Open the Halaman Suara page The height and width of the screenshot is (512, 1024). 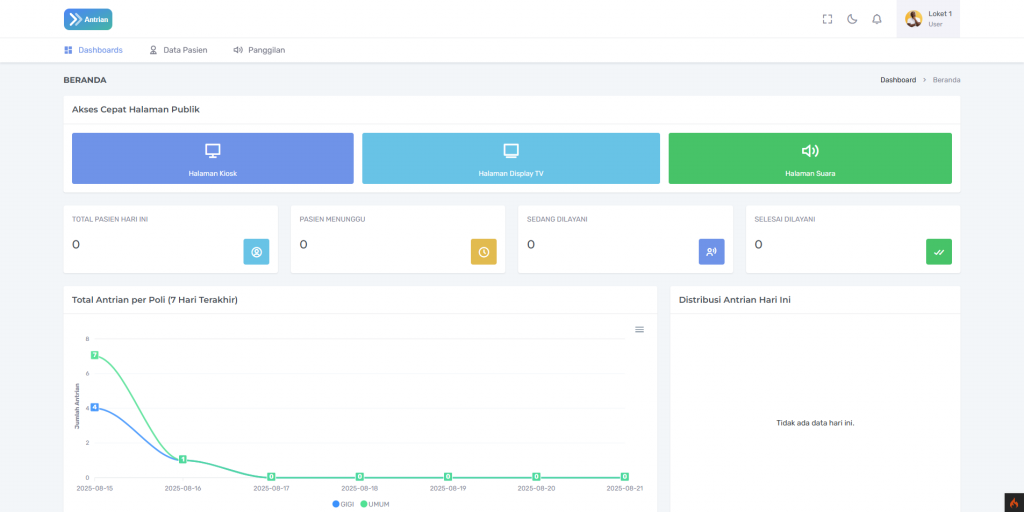pos(810,158)
